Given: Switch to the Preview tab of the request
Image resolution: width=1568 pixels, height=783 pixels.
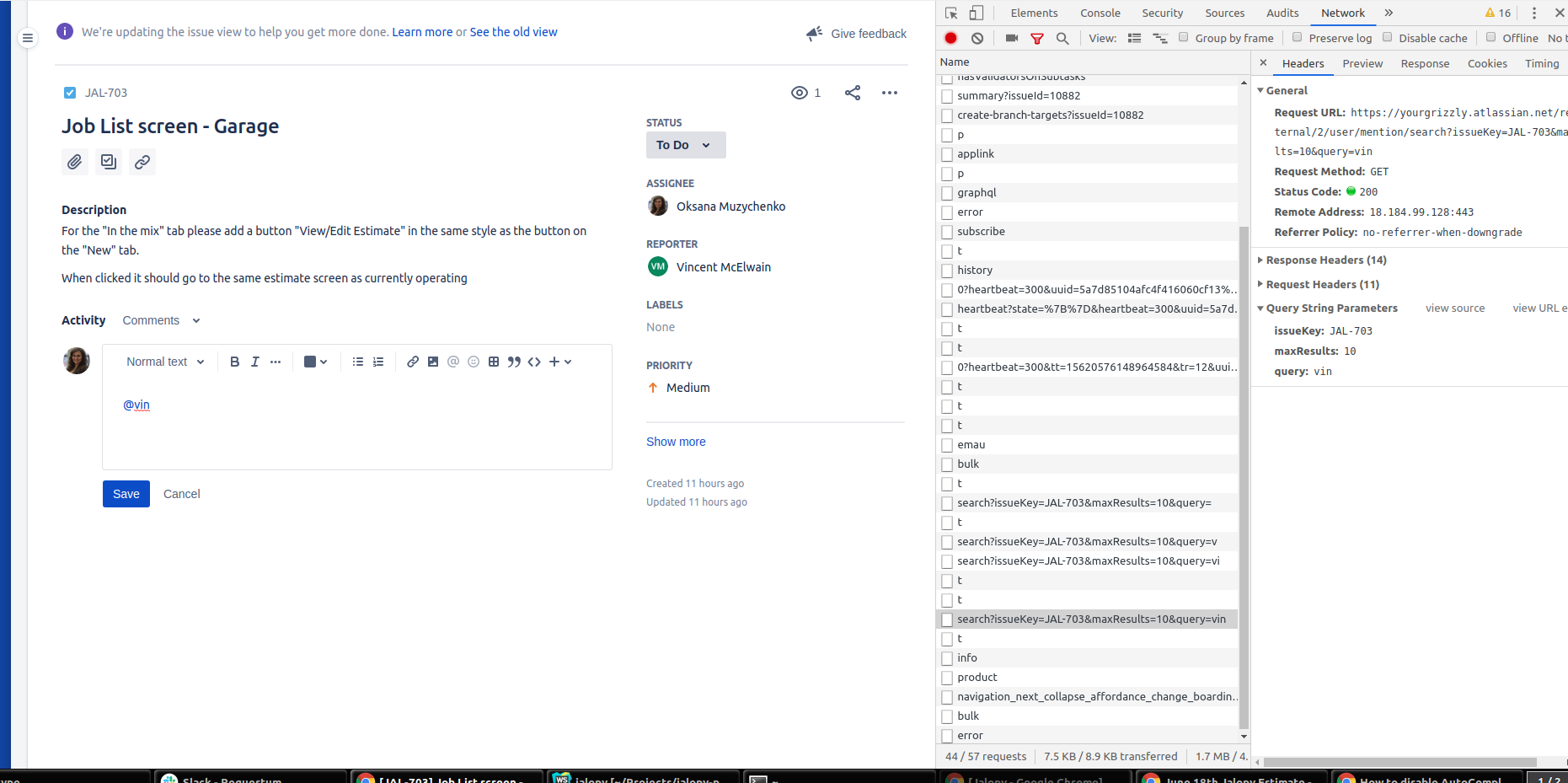Looking at the screenshot, I should (1362, 63).
